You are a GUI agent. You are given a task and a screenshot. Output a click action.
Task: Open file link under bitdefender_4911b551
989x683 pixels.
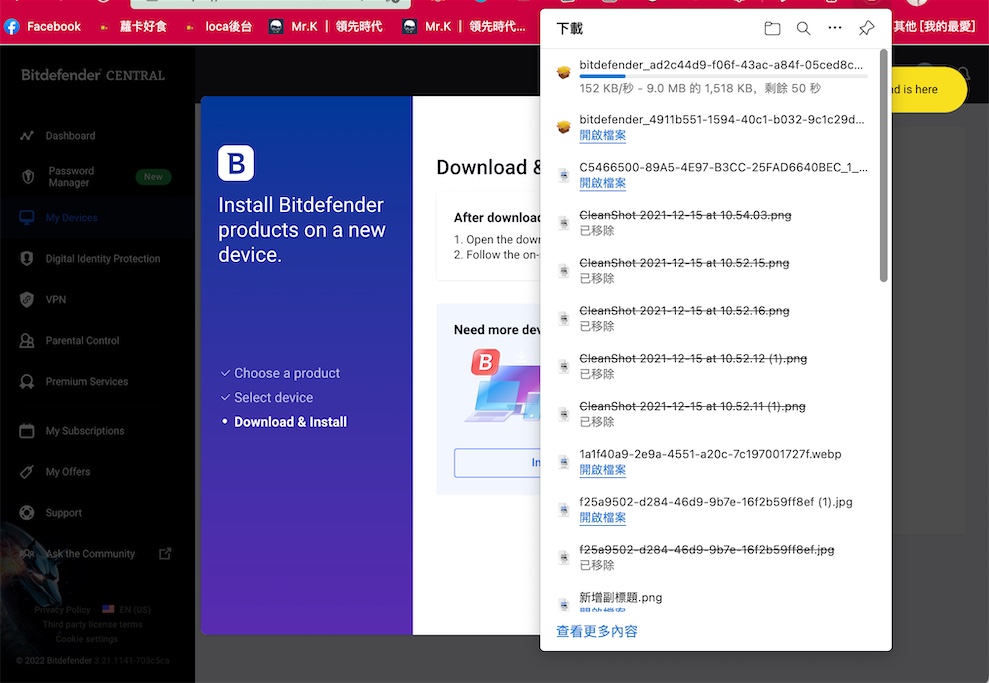602,135
